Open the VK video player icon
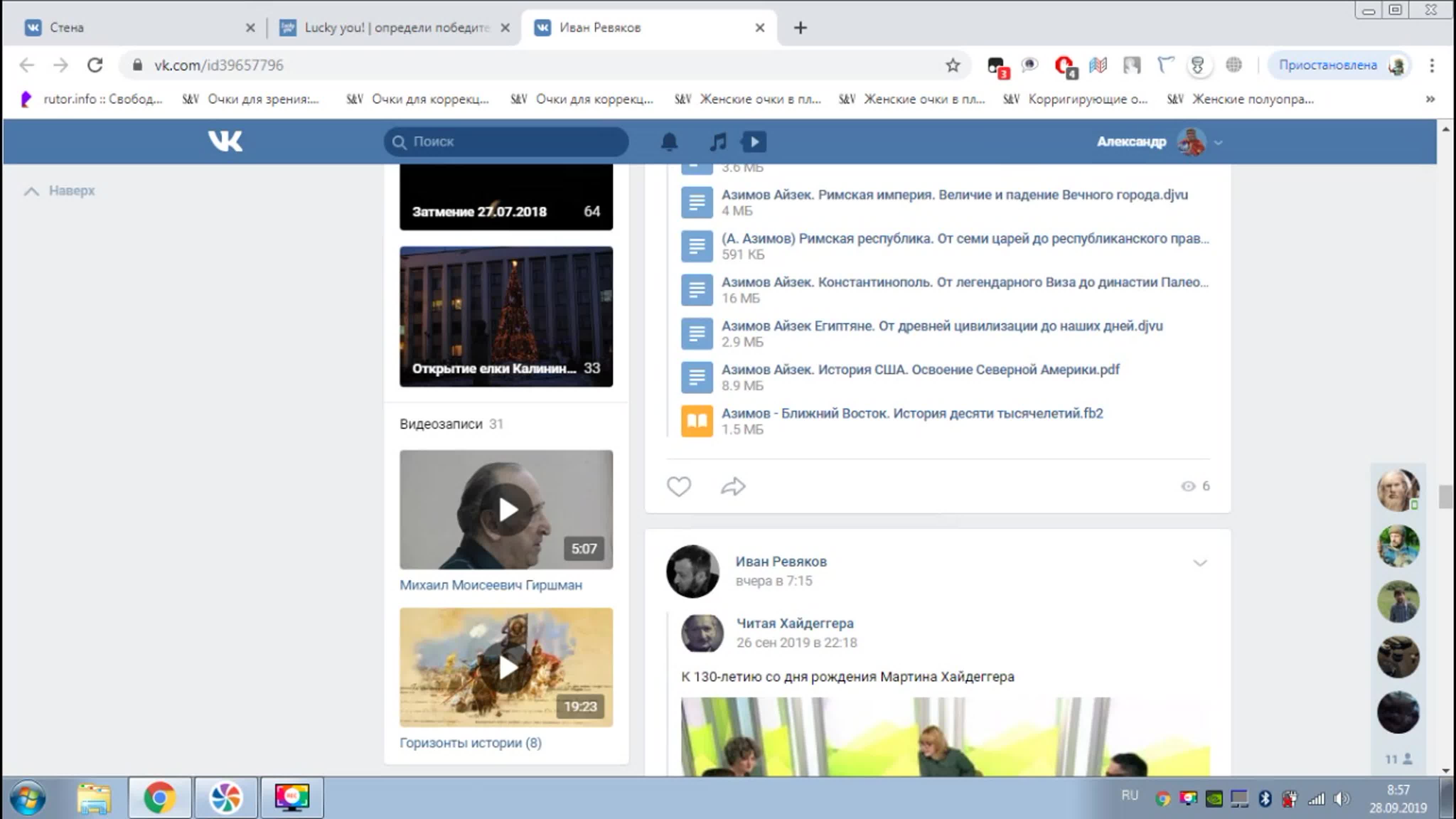Viewport: 1456px width, 819px height. pos(754,141)
